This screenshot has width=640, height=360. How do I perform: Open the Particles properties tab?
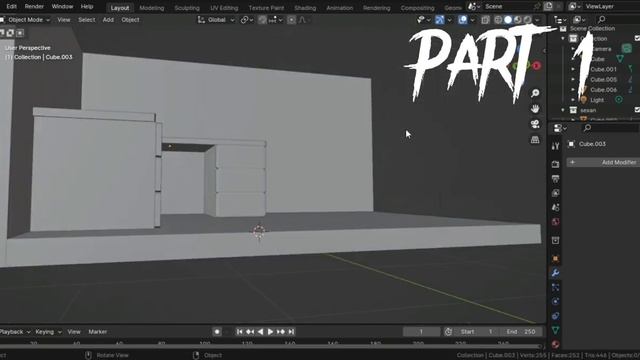[x=555, y=287]
